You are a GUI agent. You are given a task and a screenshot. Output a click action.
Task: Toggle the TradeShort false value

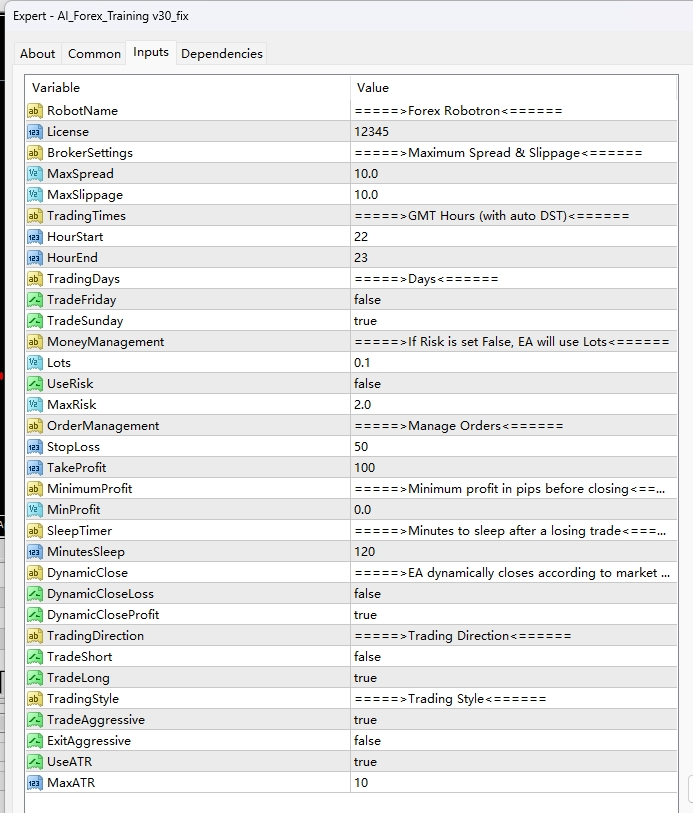click(367, 657)
